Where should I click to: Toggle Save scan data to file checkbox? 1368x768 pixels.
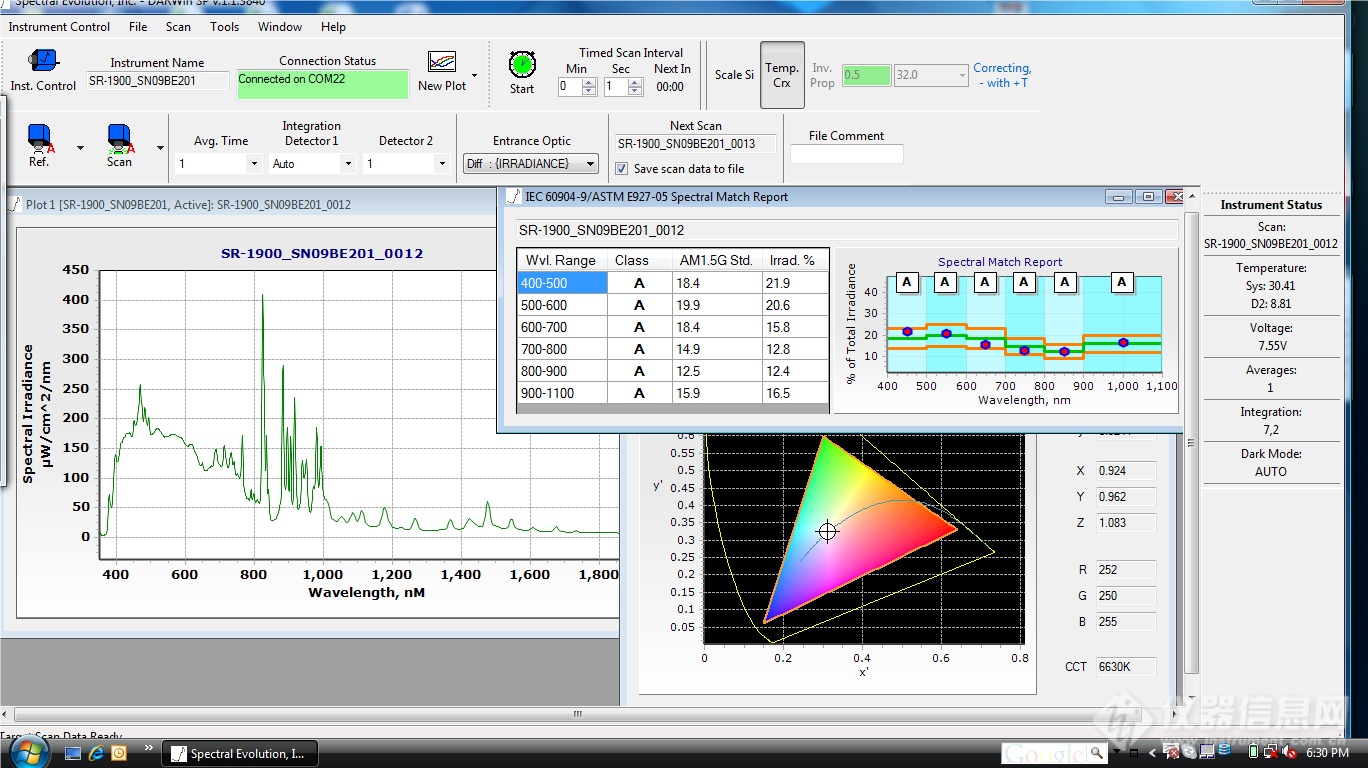pos(621,169)
